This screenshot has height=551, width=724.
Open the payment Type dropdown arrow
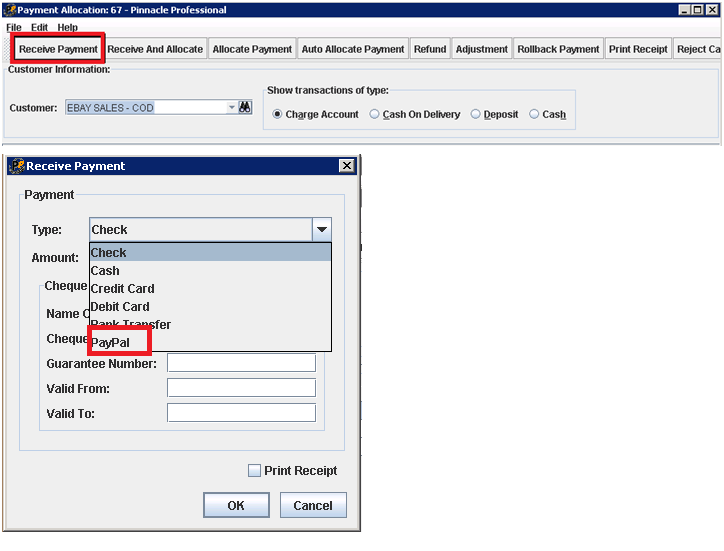[x=321, y=230]
